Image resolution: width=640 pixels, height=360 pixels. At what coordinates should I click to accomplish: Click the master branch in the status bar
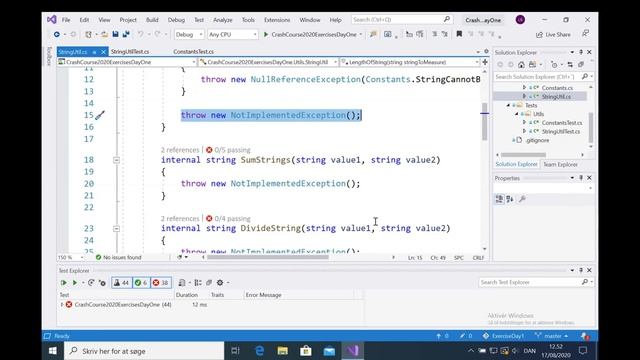tap(551, 336)
